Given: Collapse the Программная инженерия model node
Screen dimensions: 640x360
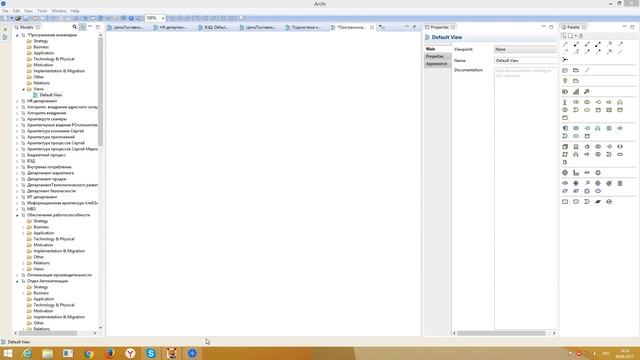Looking at the screenshot, I should click(x=17, y=35).
